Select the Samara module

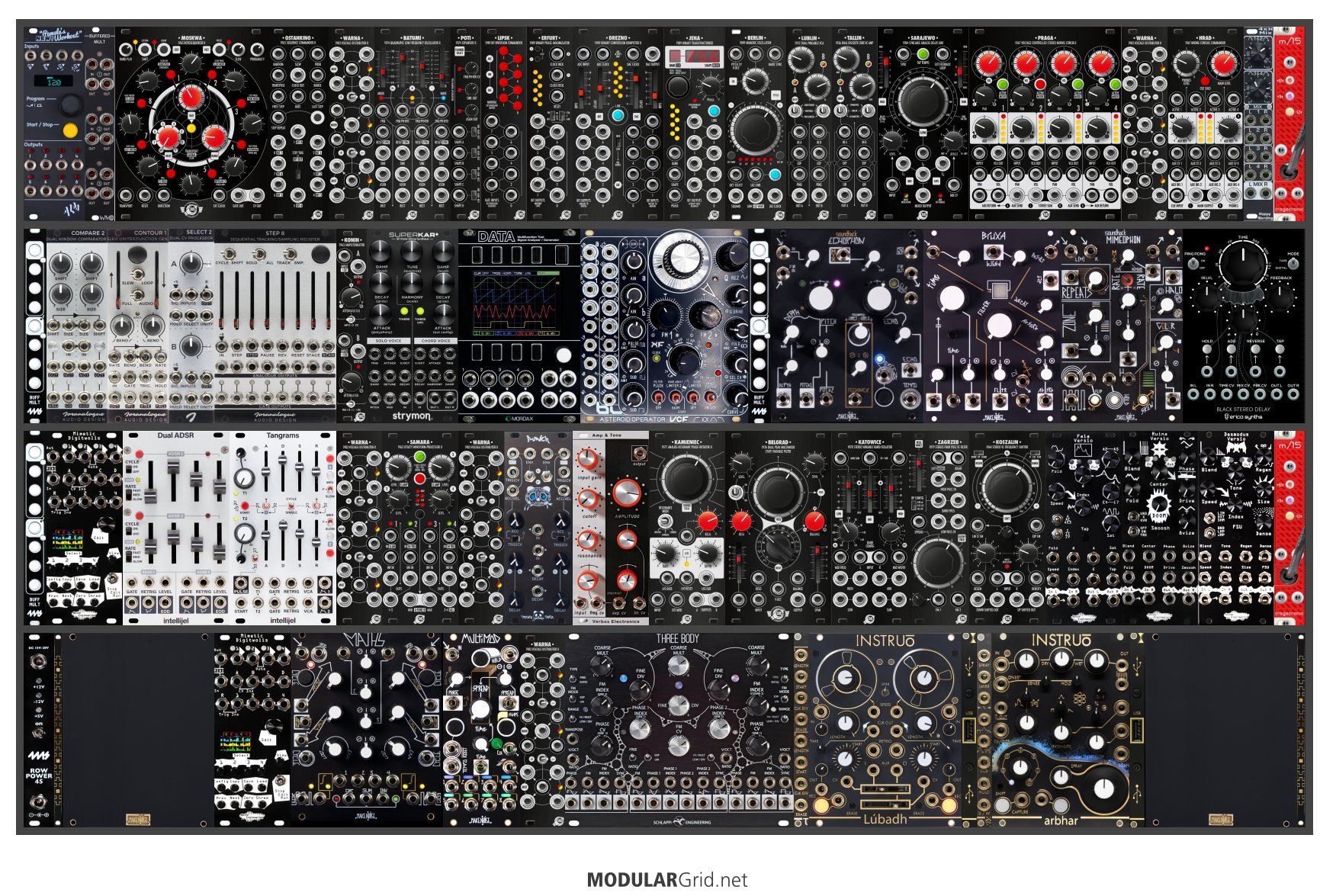(x=420, y=528)
